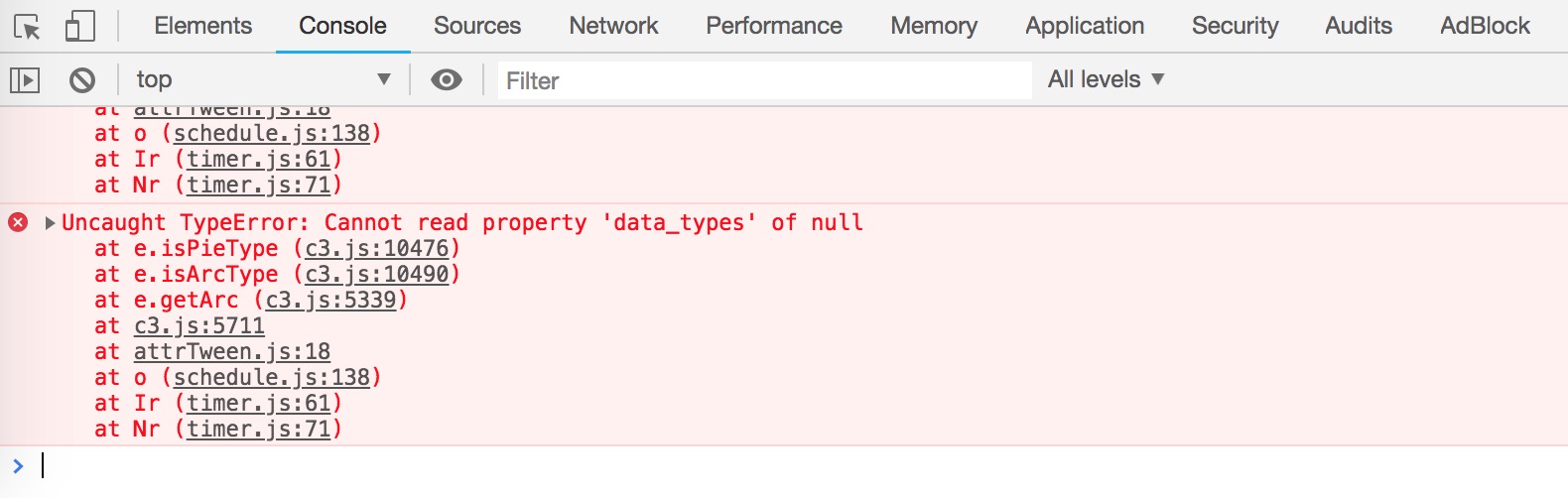This screenshot has height=498, width=1568.
Task: Click the eye live expression icon
Action: pos(447,79)
